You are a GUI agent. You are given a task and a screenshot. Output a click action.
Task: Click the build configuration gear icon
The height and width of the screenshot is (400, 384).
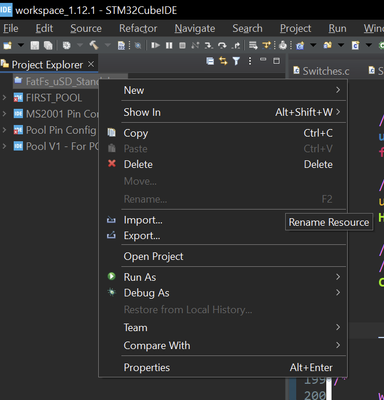click(67, 45)
